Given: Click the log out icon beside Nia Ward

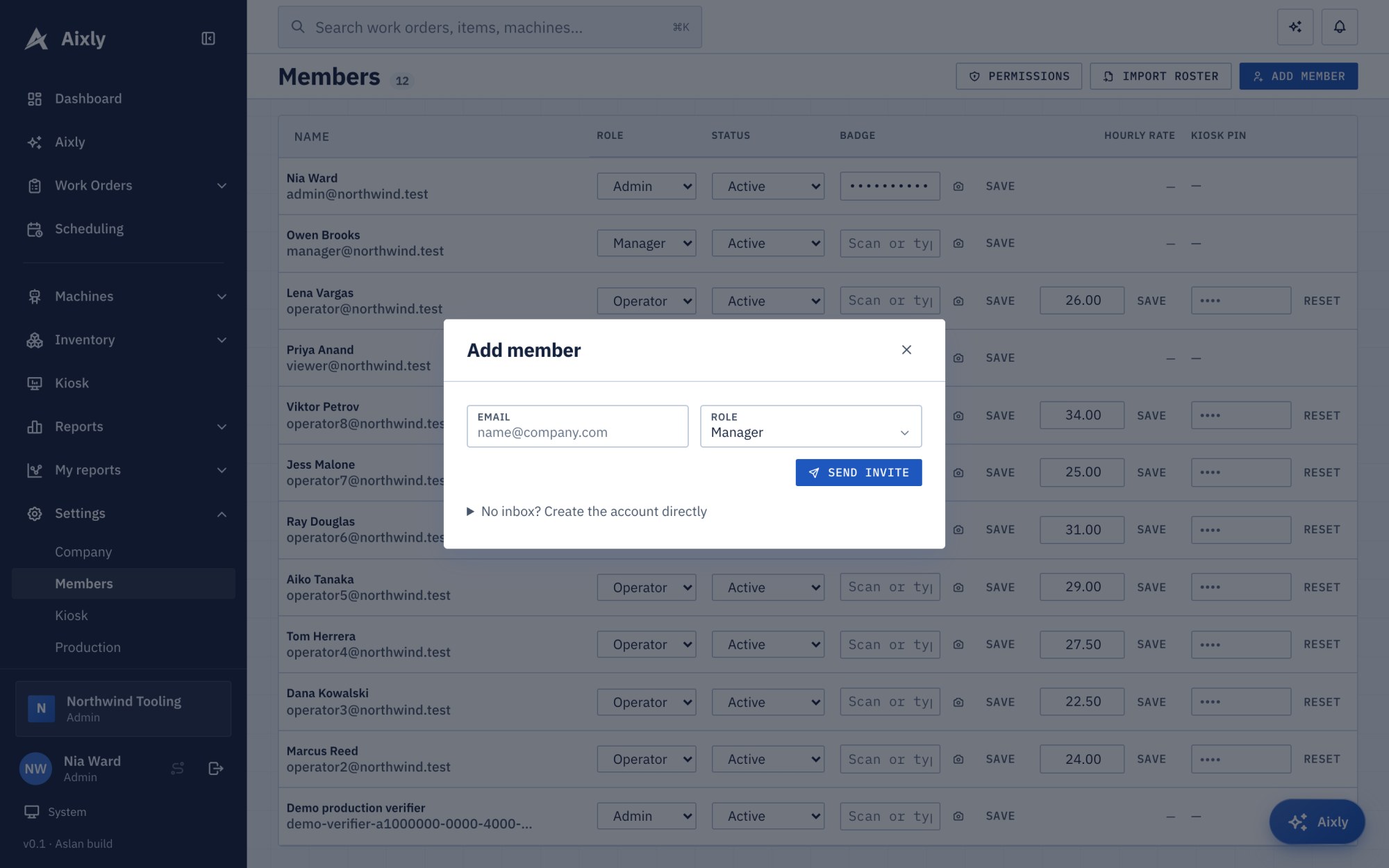Looking at the screenshot, I should coord(215,768).
